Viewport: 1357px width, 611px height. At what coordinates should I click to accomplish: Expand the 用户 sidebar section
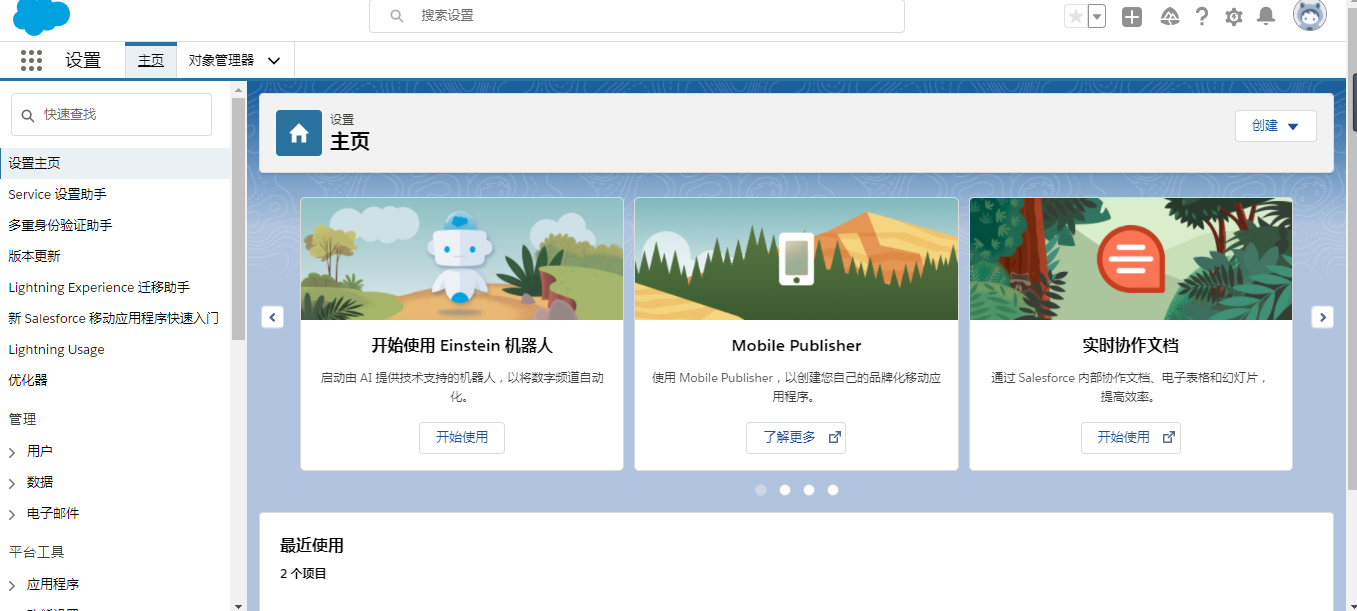[x=42, y=451]
